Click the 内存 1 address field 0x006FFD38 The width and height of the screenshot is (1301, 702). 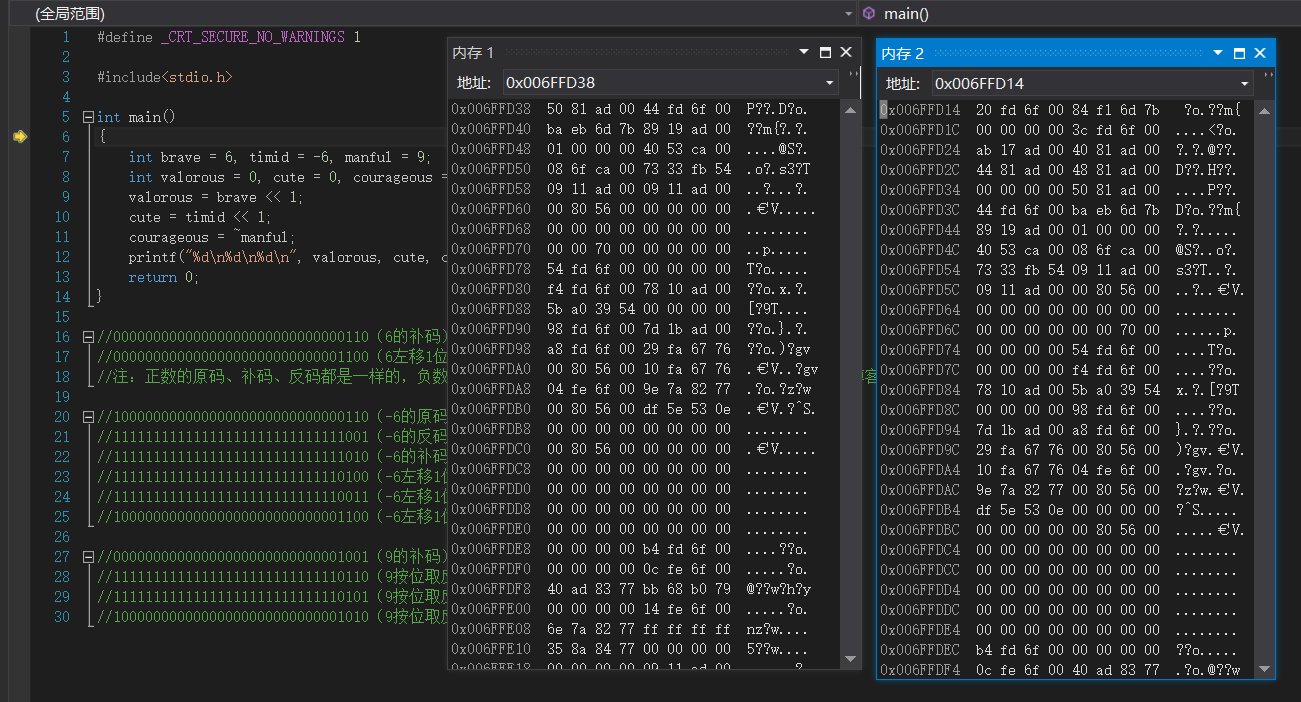pos(661,83)
